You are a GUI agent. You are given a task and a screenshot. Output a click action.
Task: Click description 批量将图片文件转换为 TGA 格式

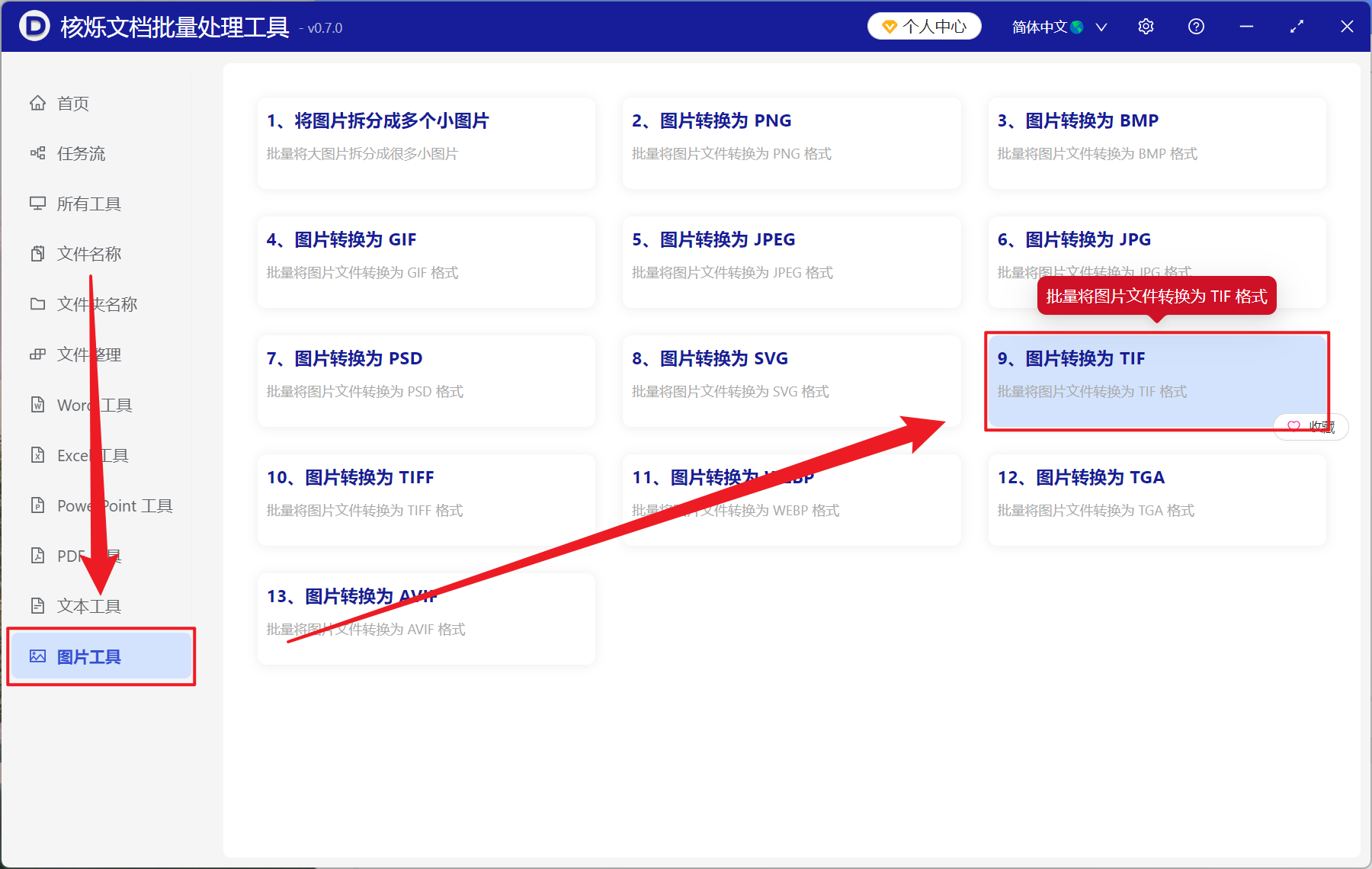(x=1096, y=510)
